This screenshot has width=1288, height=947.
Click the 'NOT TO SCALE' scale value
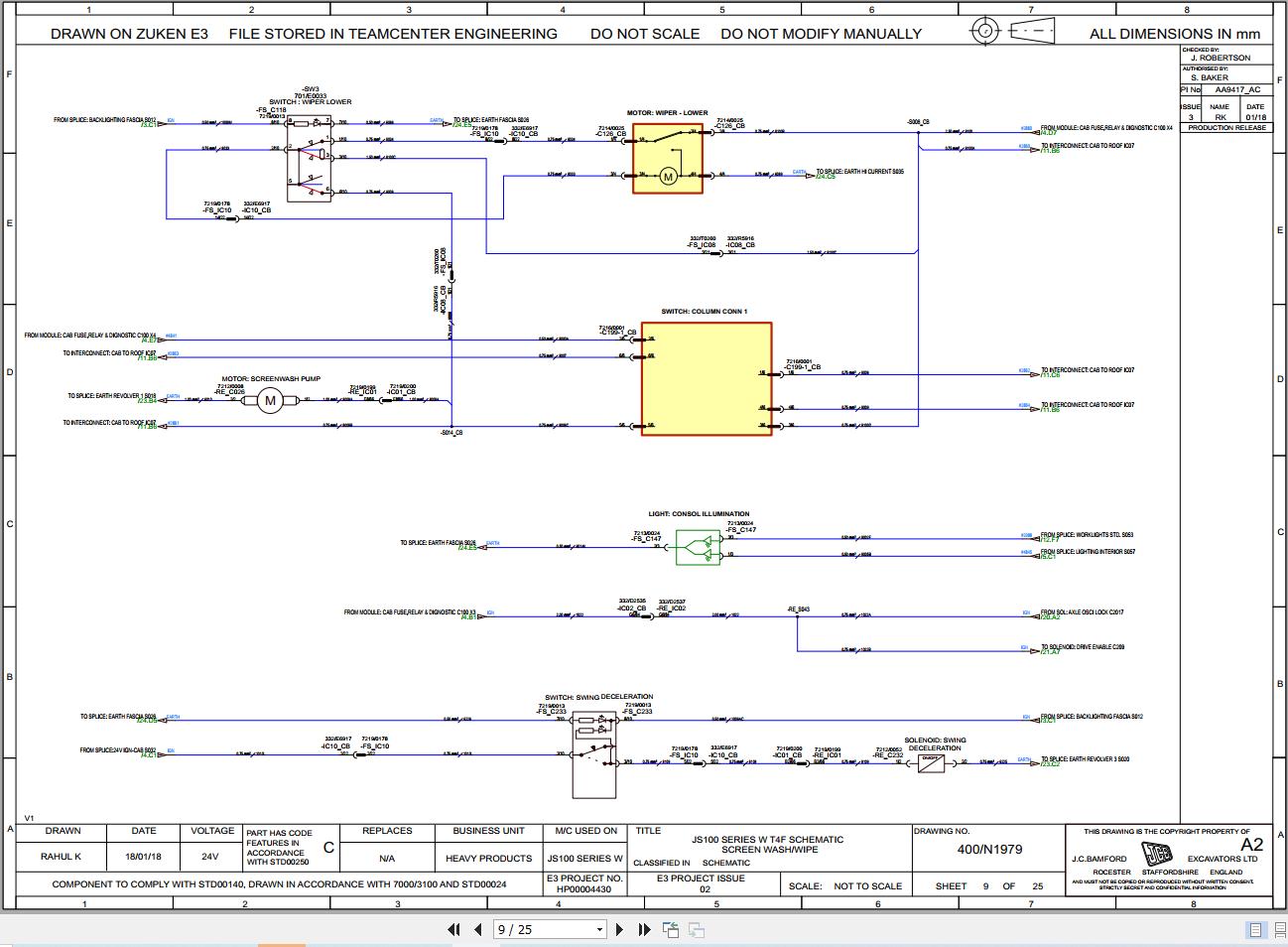coord(868,885)
